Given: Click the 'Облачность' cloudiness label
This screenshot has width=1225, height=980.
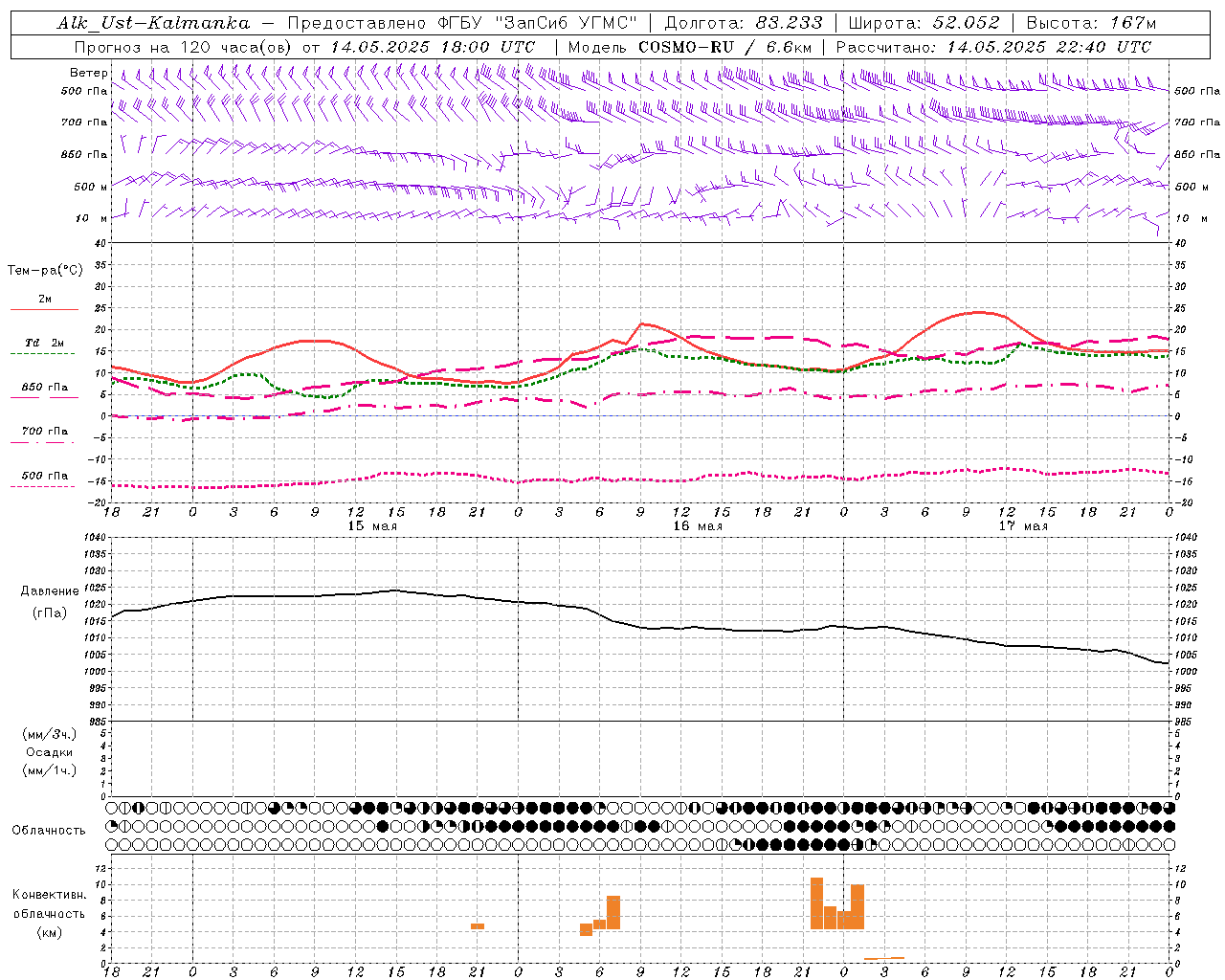Looking at the screenshot, I should coord(49,830).
